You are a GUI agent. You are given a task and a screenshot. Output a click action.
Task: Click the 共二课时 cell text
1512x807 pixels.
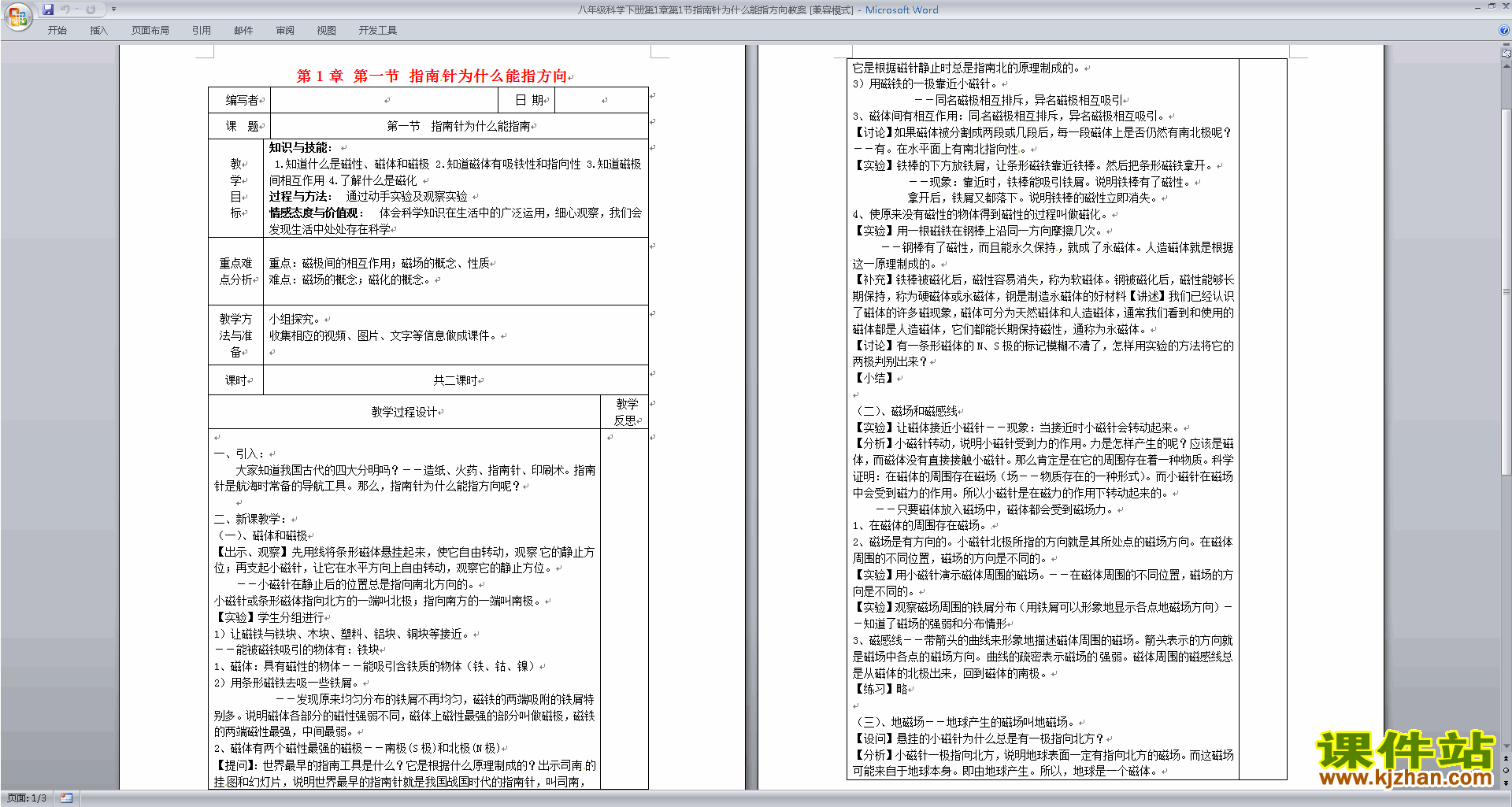[455, 380]
